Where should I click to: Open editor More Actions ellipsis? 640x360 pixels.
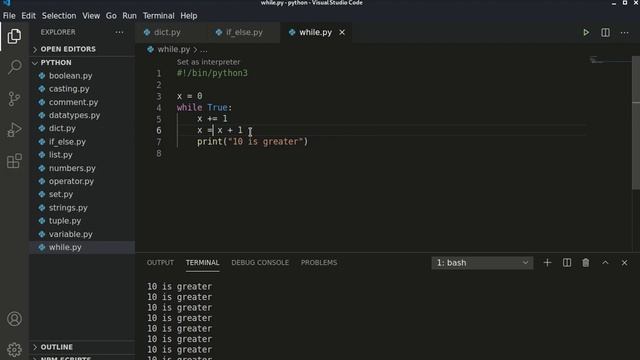pyautogui.click(x=624, y=32)
